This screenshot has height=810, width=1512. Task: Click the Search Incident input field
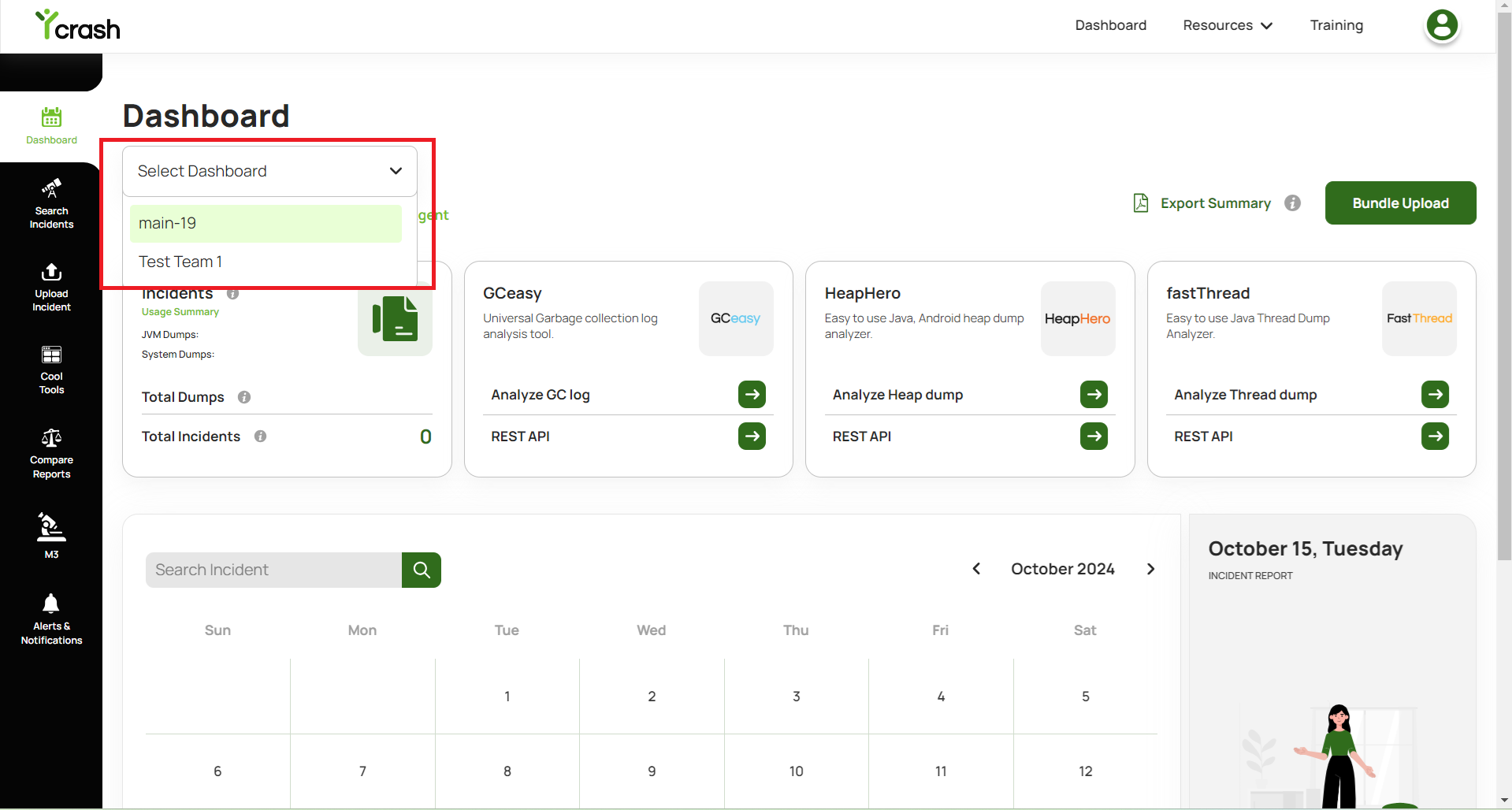pos(273,570)
